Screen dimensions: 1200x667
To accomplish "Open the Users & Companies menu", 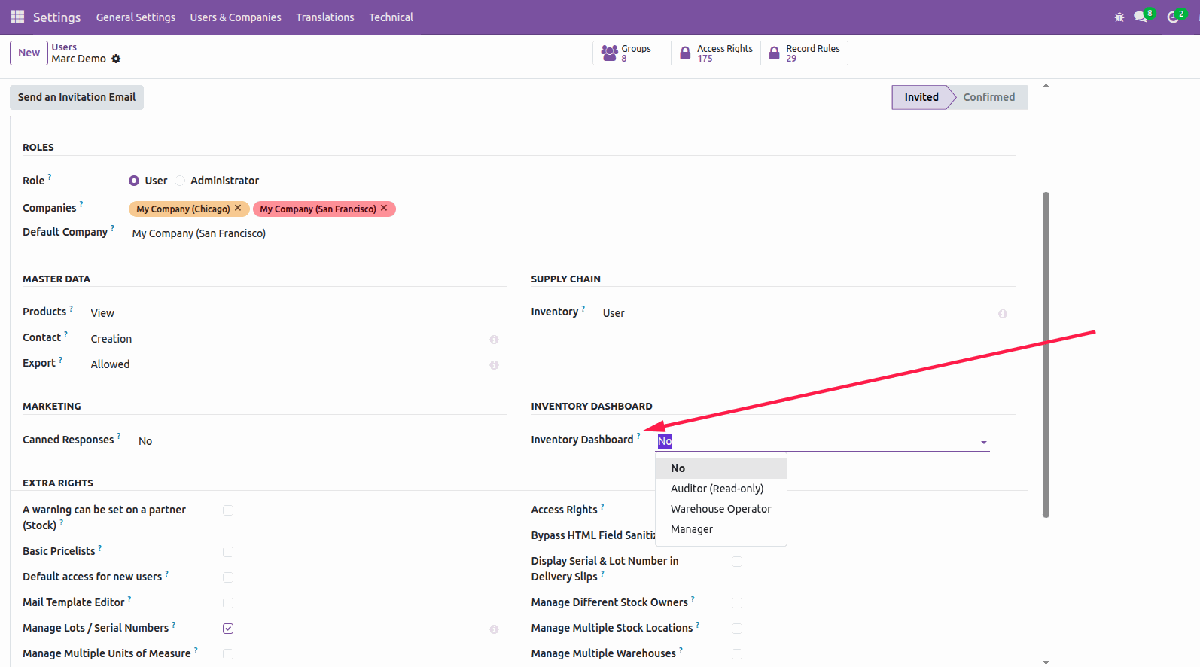I will pyautogui.click(x=236, y=17).
